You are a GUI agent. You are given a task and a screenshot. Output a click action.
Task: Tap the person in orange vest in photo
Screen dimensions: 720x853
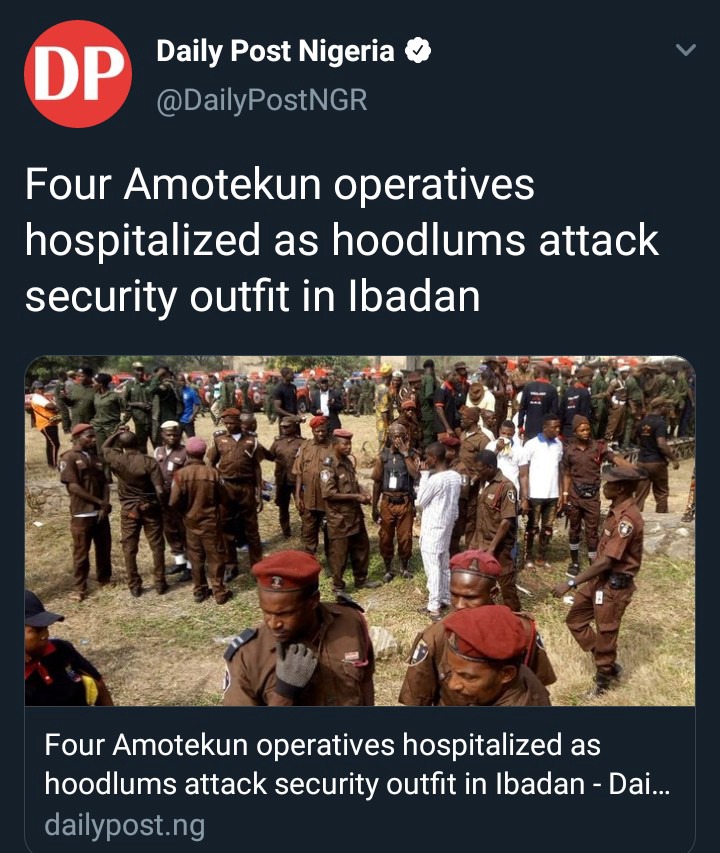[44, 422]
